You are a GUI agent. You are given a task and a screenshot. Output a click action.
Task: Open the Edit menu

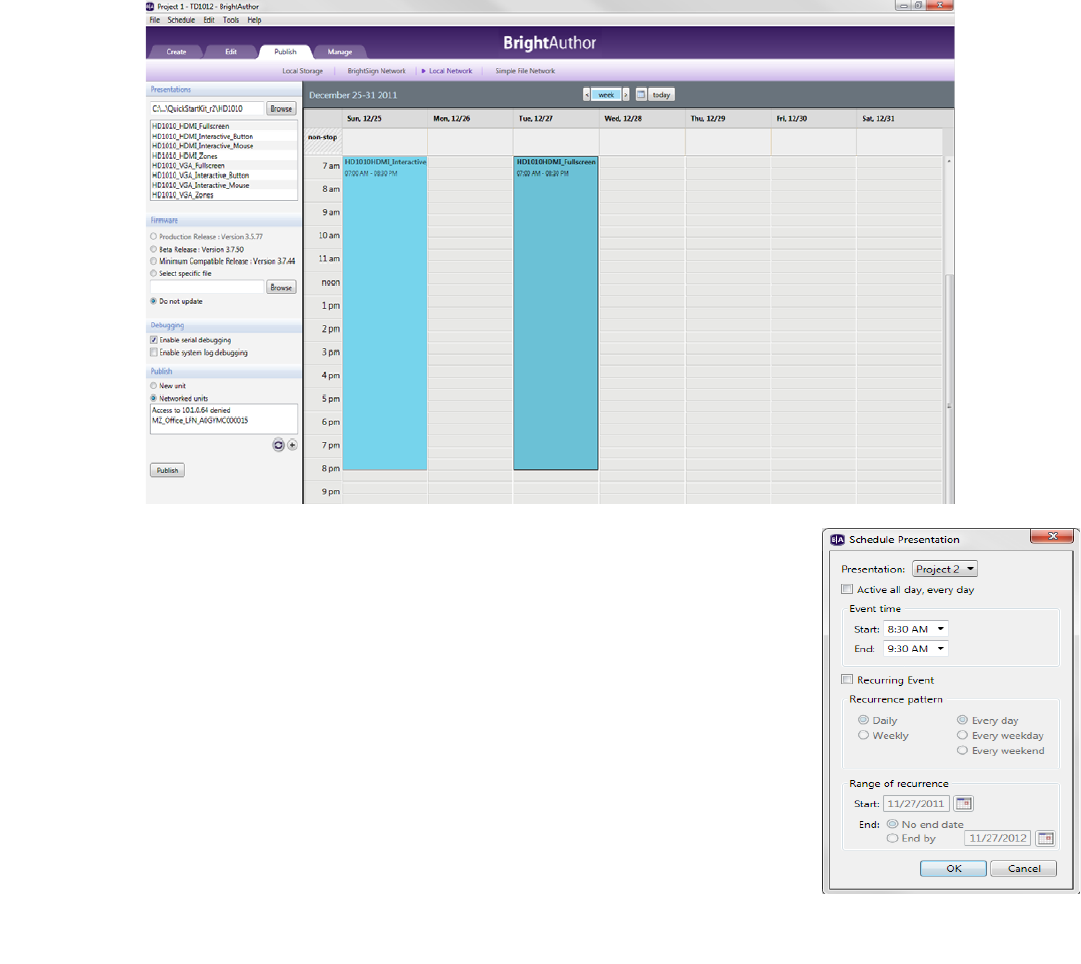point(209,20)
